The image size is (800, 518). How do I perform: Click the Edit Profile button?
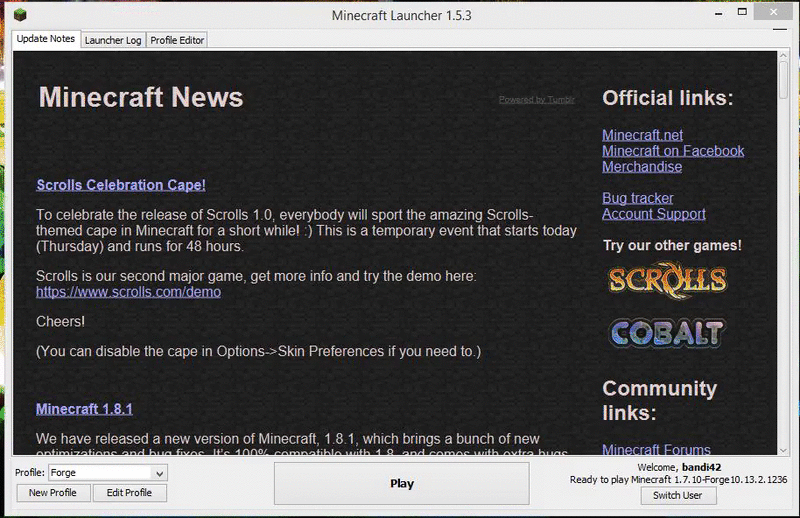(130, 492)
